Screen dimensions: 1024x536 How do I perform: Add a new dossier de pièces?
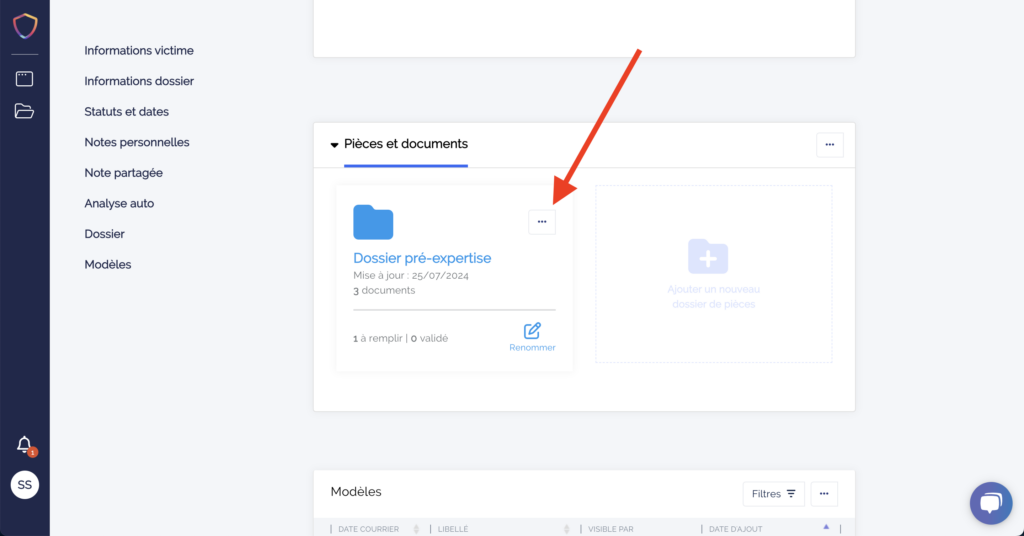[713, 273]
